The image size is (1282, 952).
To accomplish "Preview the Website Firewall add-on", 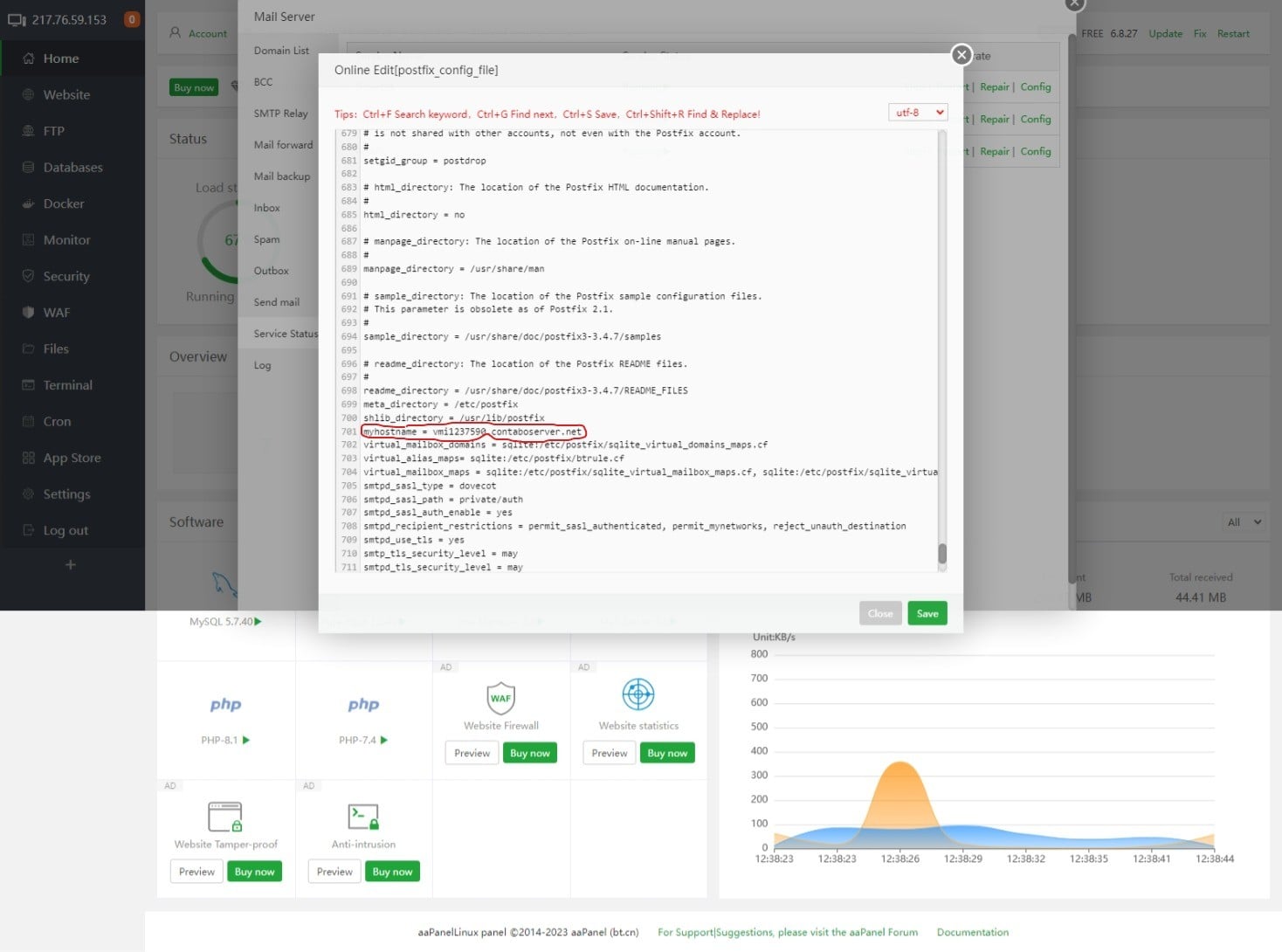I will pyautogui.click(x=472, y=753).
